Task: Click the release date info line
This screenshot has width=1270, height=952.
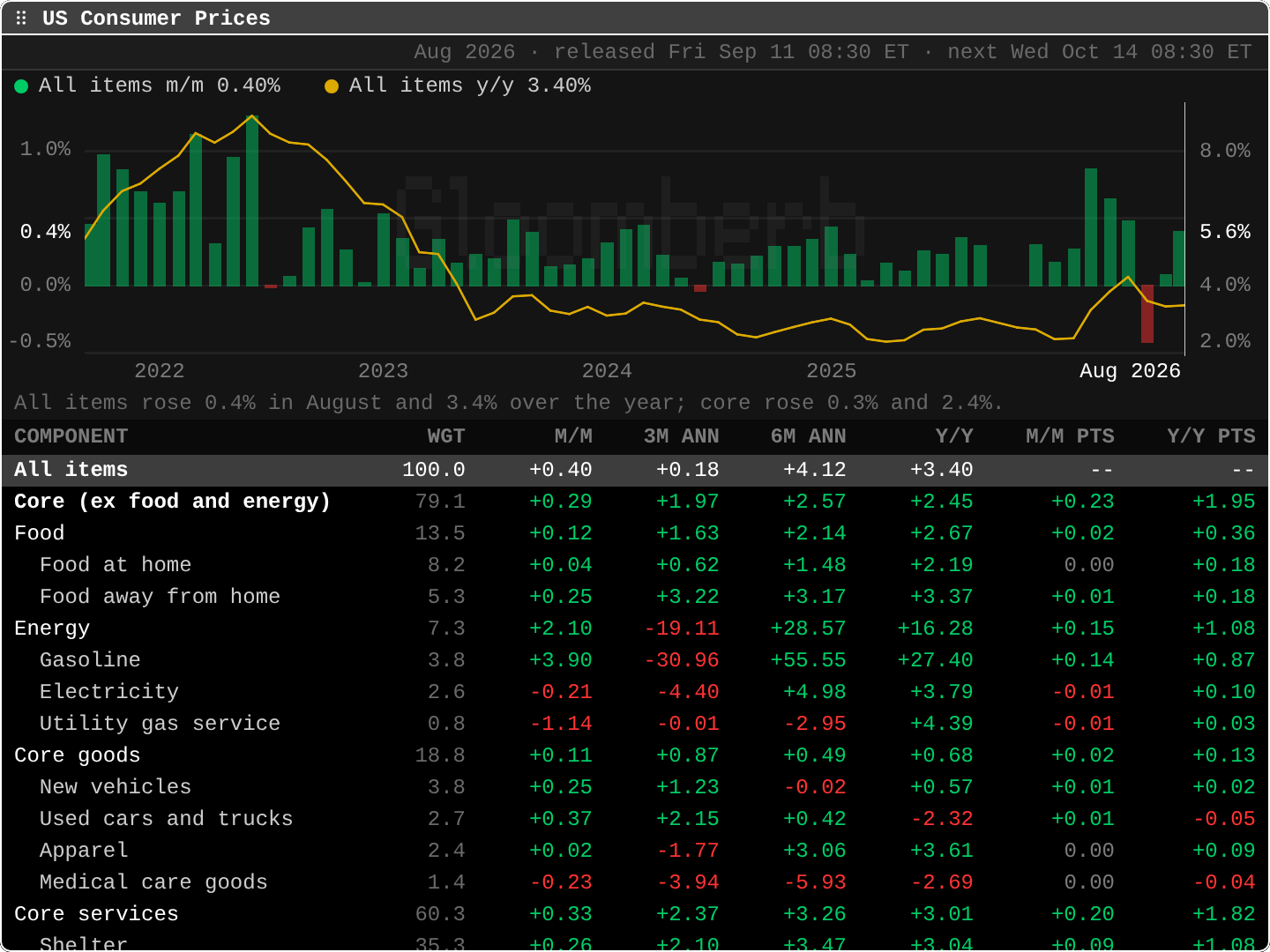Action: 833,52
